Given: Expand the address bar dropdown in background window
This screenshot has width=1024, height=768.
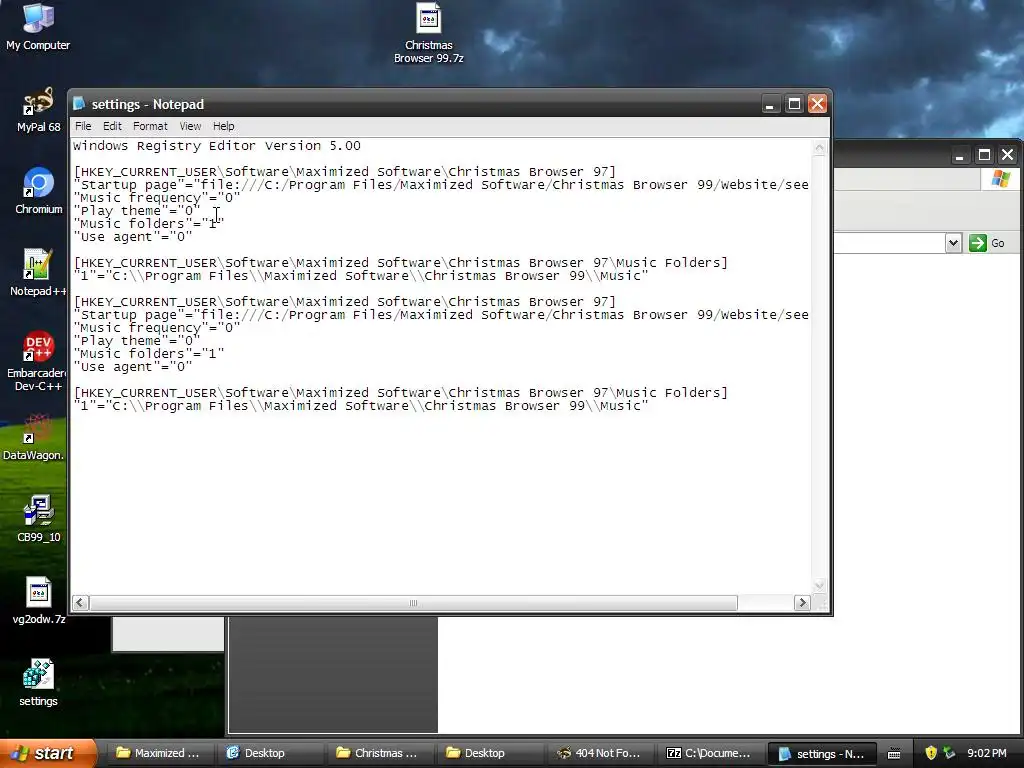Looking at the screenshot, I should tap(953, 243).
